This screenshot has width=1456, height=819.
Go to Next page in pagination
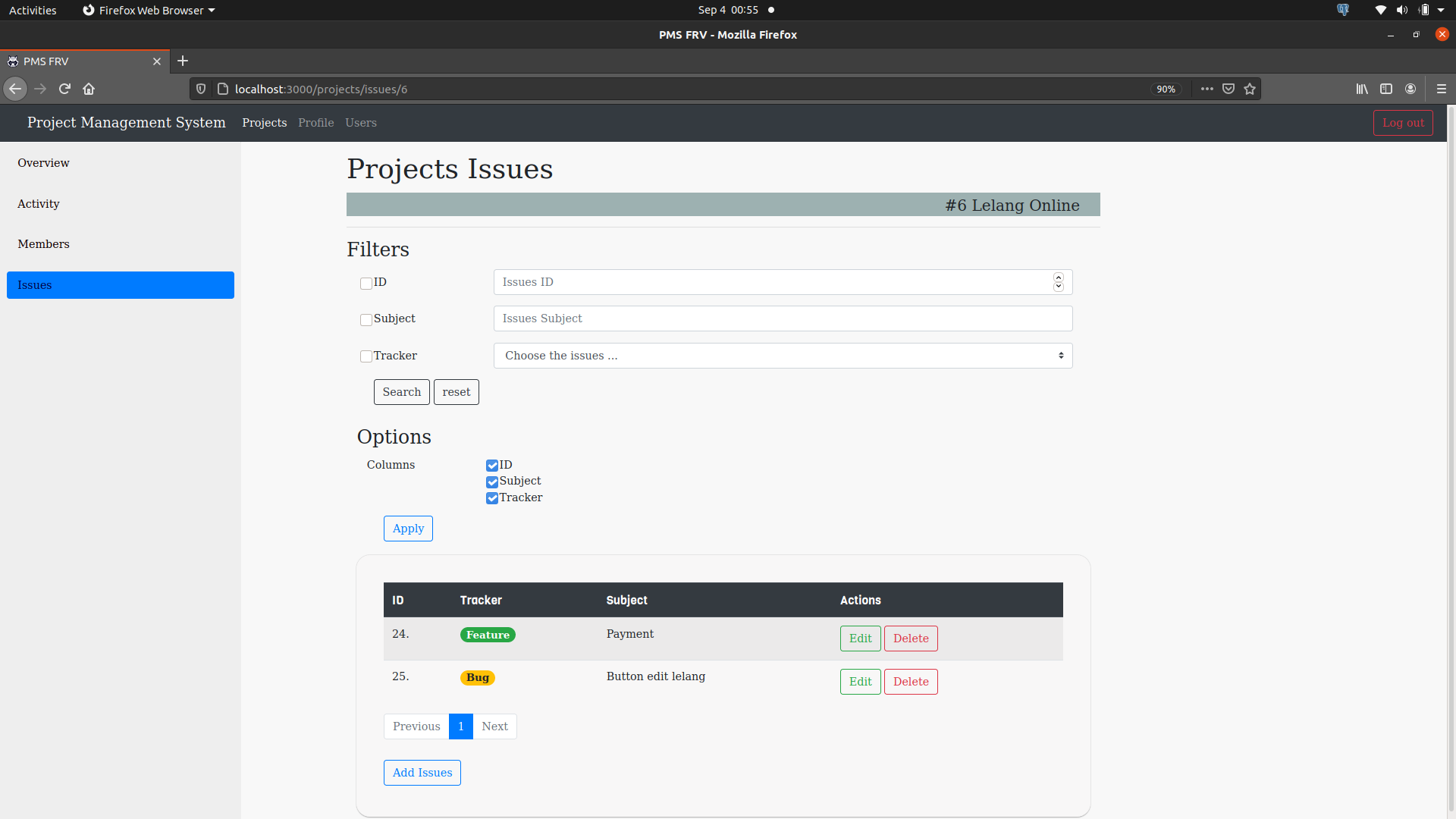point(495,726)
